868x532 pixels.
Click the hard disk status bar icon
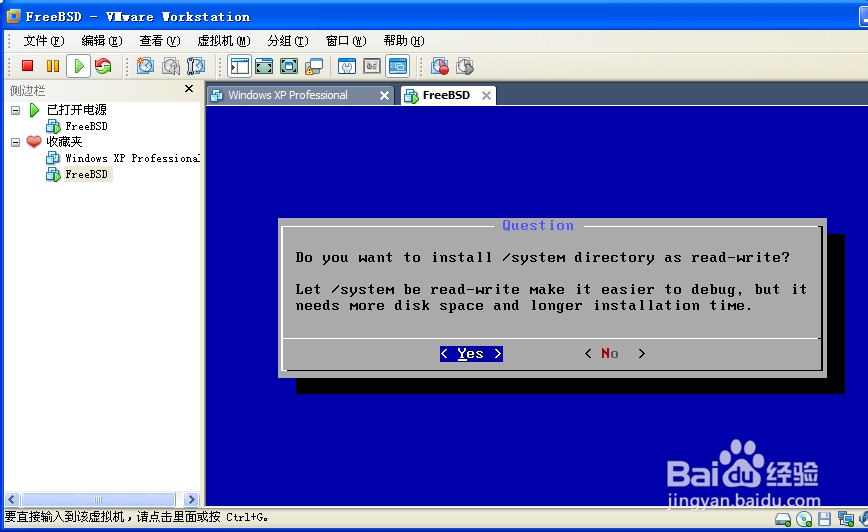pyautogui.click(x=783, y=519)
